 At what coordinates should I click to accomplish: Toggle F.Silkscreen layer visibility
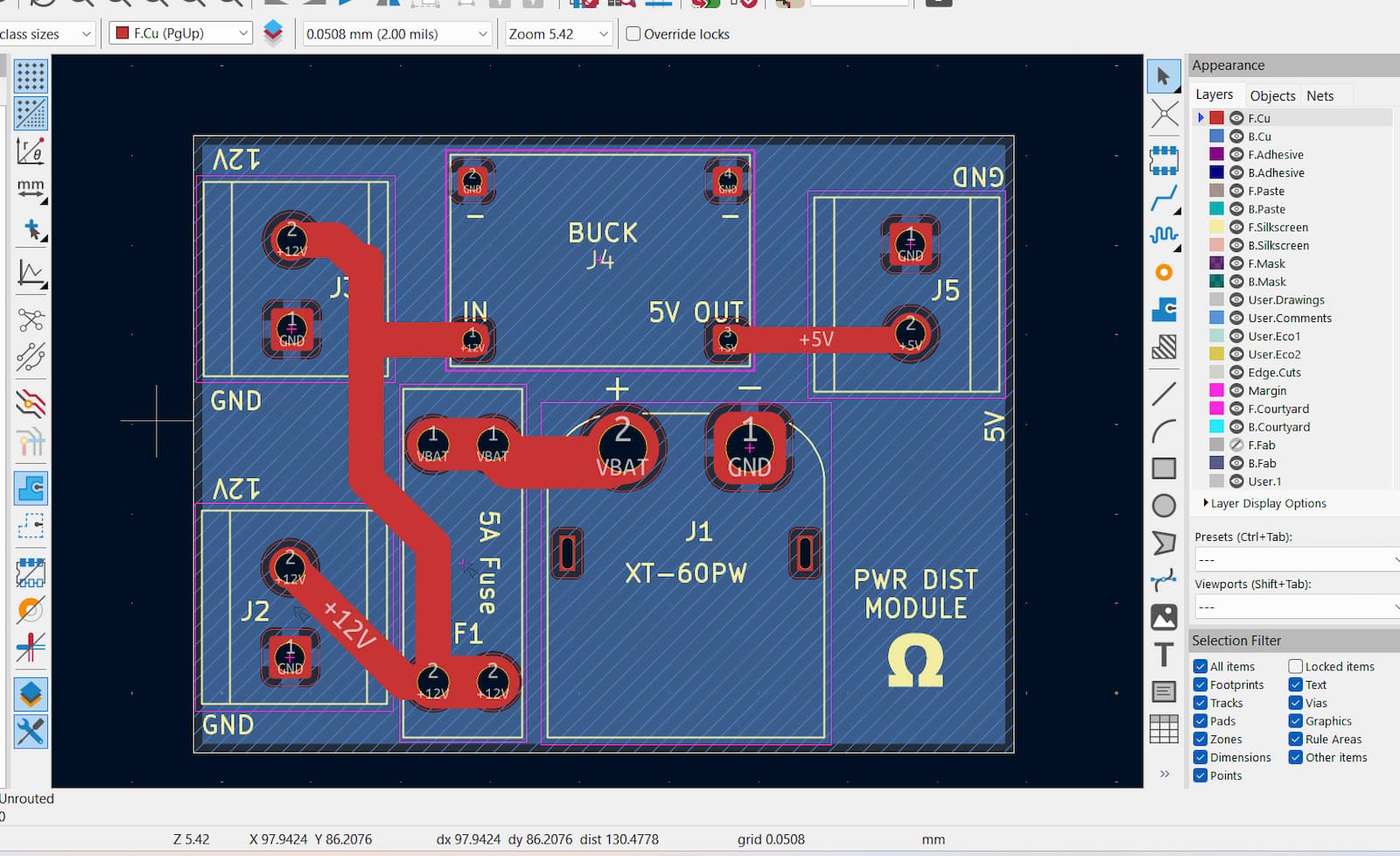[1236, 228]
